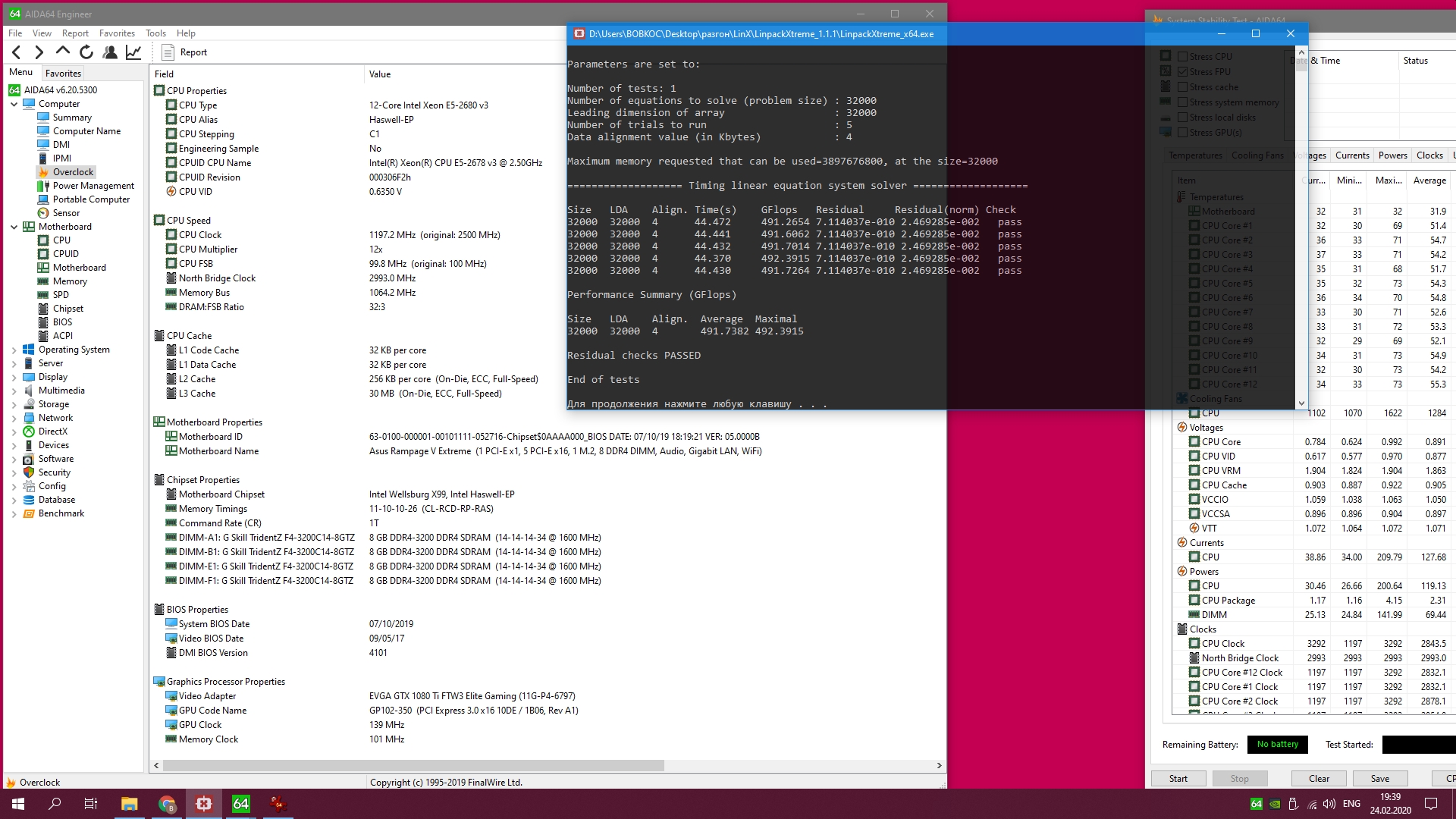Enable the Stress local disks checkbox

click(1181, 118)
